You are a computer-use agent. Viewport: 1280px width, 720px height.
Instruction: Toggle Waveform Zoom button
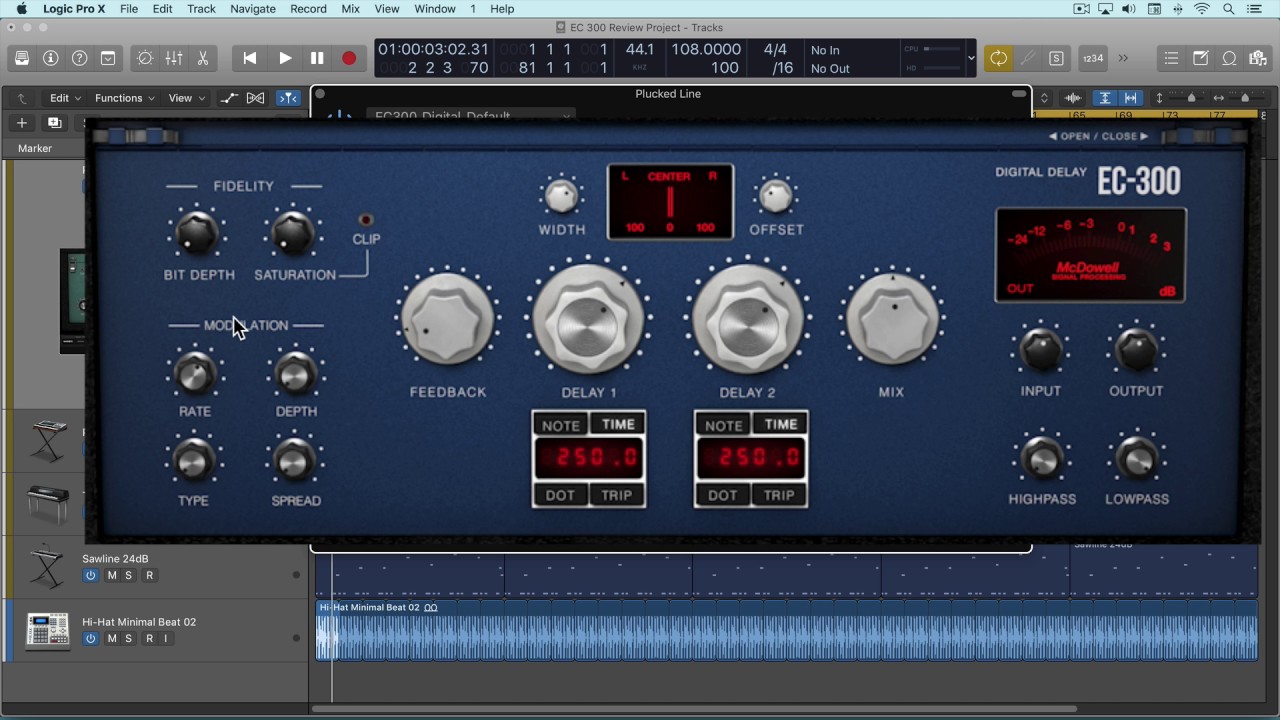click(1073, 98)
